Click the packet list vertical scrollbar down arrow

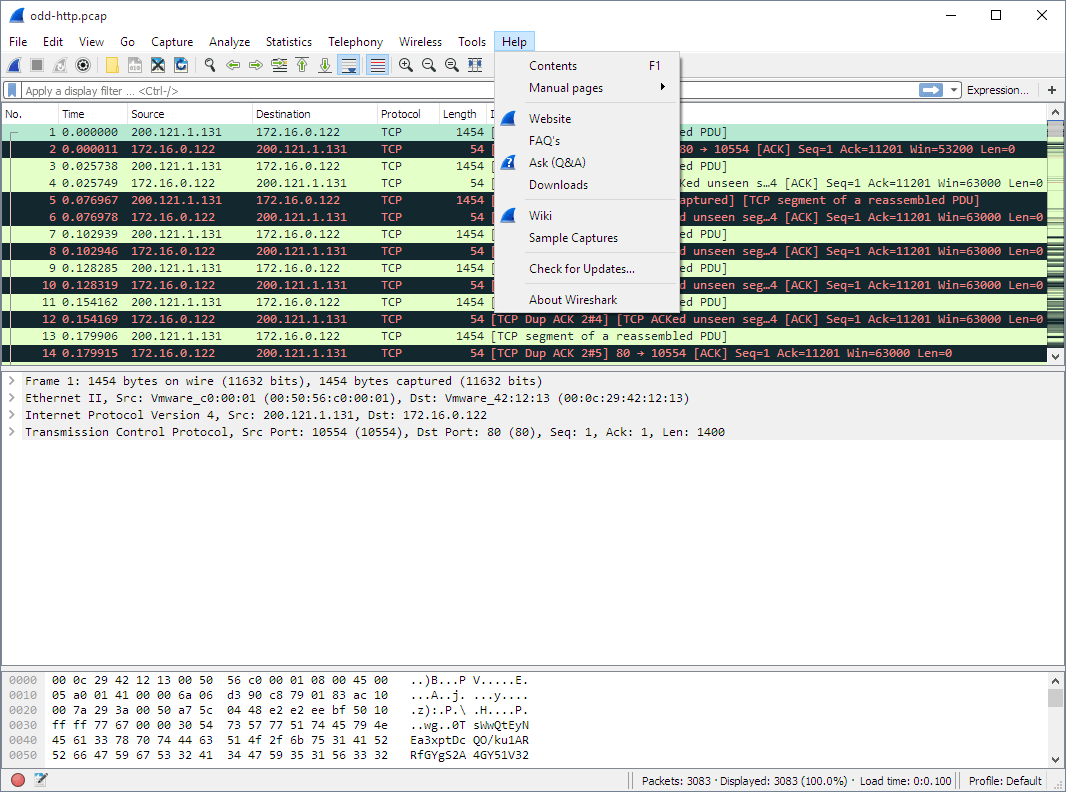[1055, 356]
